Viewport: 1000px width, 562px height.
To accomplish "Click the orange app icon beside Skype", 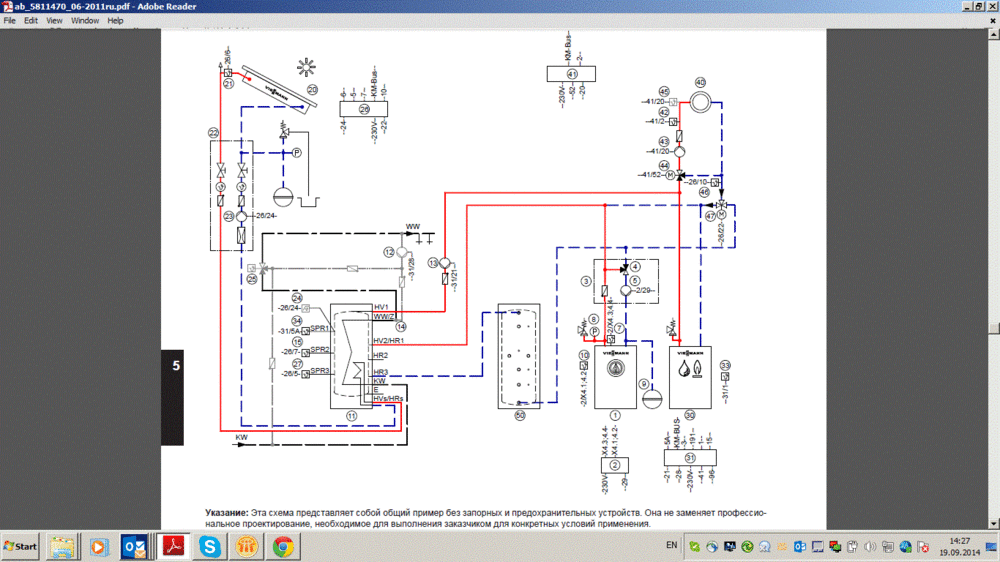I will 246,547.
